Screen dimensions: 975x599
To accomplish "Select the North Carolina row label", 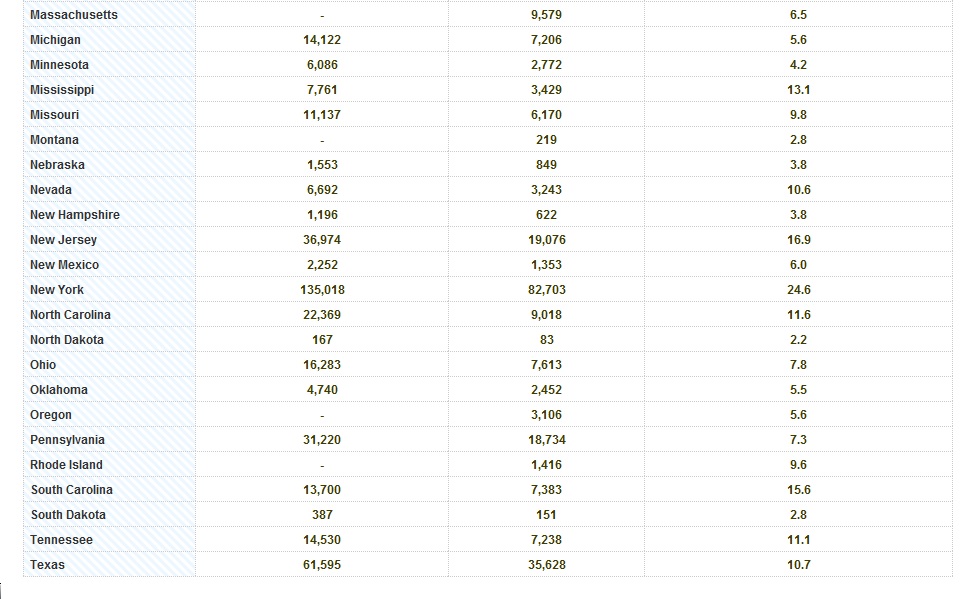I will click(x=70, y=315).
